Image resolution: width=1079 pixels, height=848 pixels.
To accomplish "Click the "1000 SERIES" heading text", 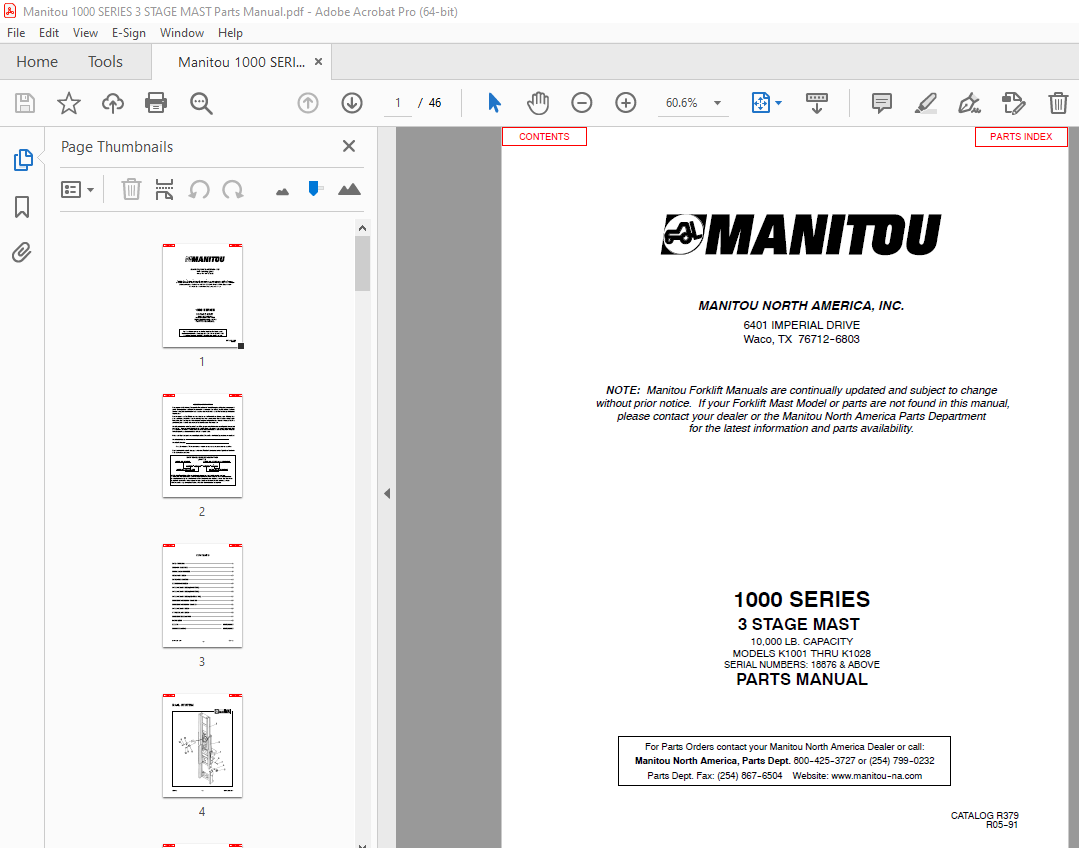I will click(x=802, y=600).
